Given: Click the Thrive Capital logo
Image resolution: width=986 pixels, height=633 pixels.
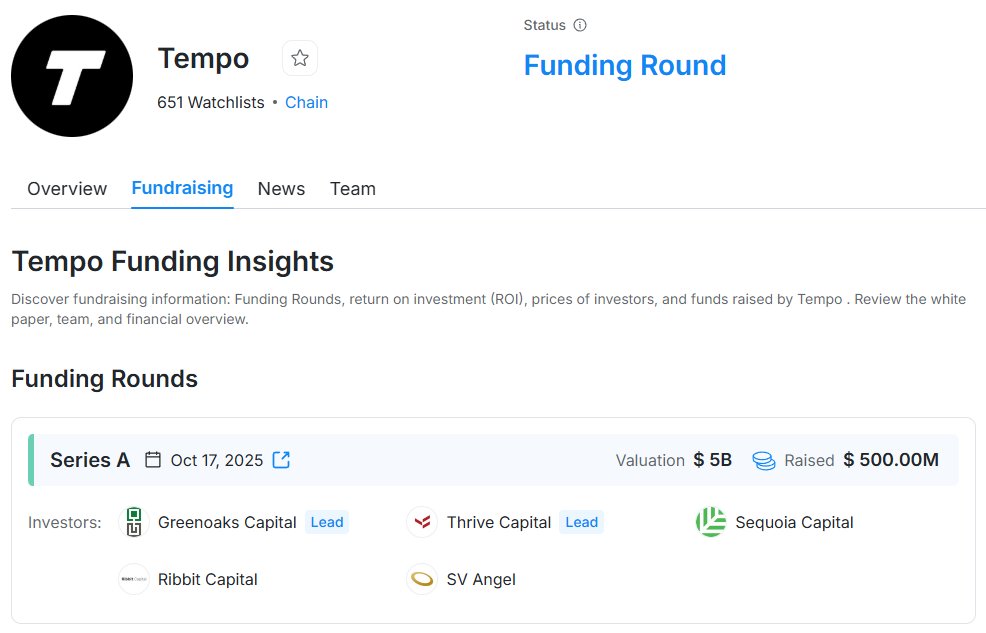Looking at the screenshot, I should (x=422, y=522).
